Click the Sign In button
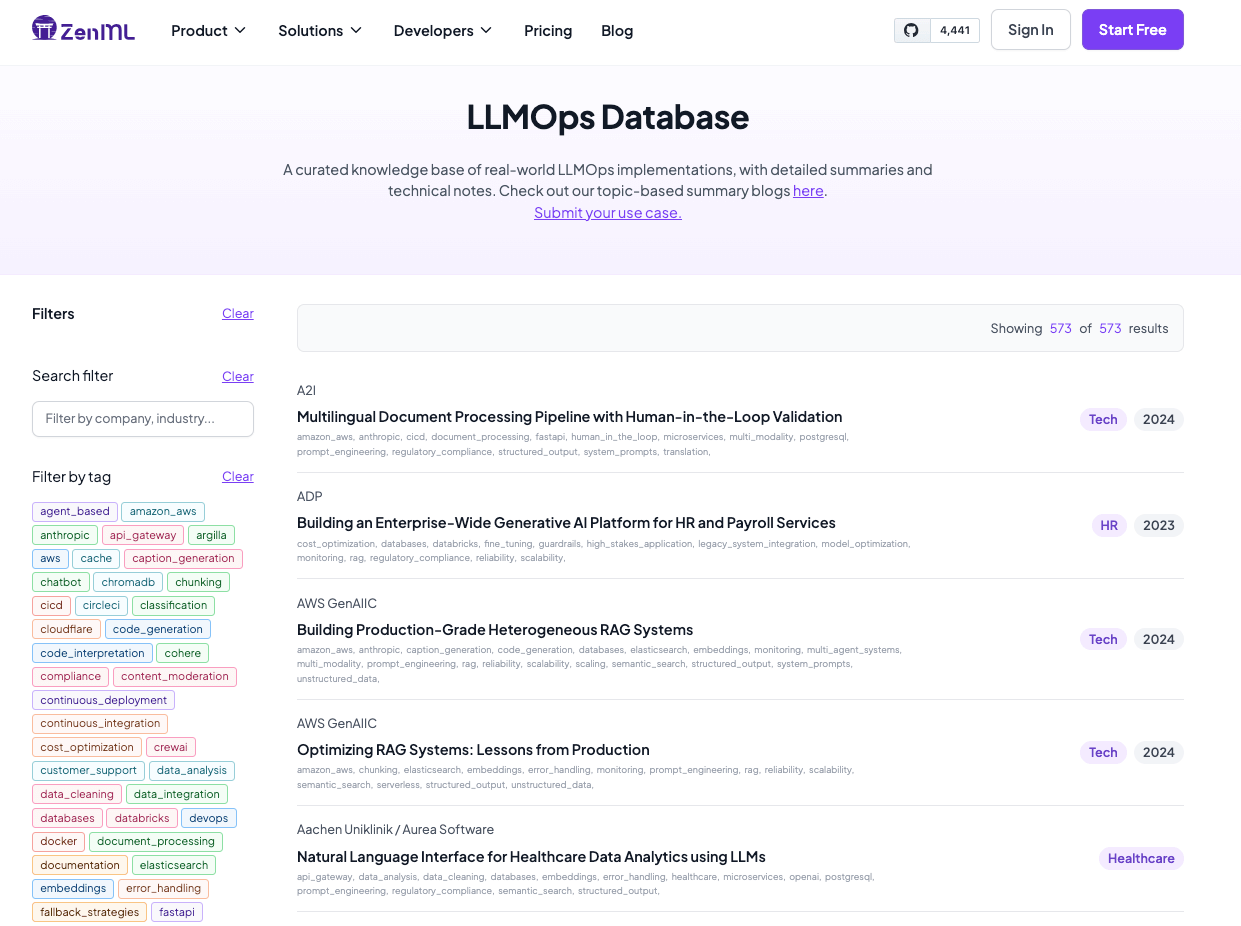The width and height of the screenshot is (1241, 926). coord(1030,30)
